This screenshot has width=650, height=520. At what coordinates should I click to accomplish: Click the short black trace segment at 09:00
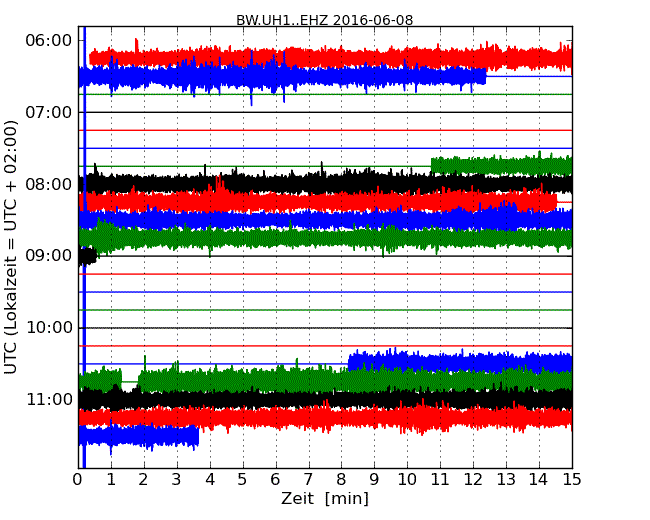[x=87, y=256]
